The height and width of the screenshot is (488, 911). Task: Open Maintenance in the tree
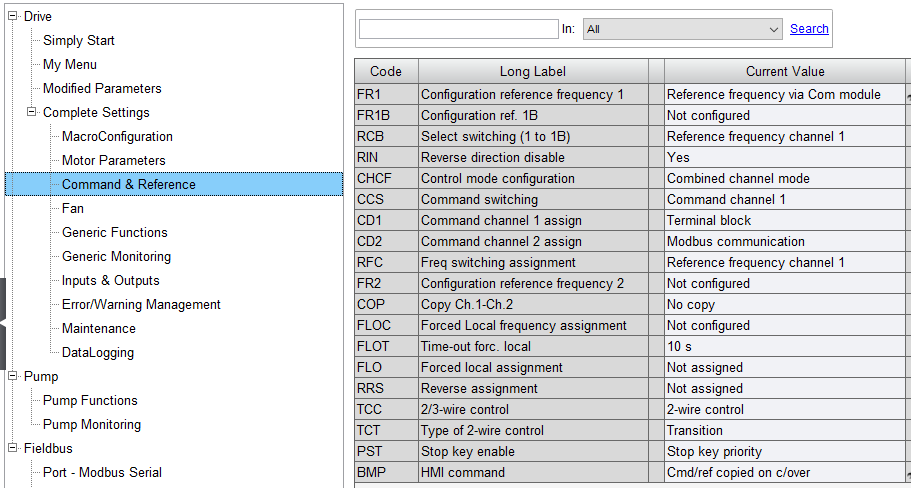click(99, 328)
